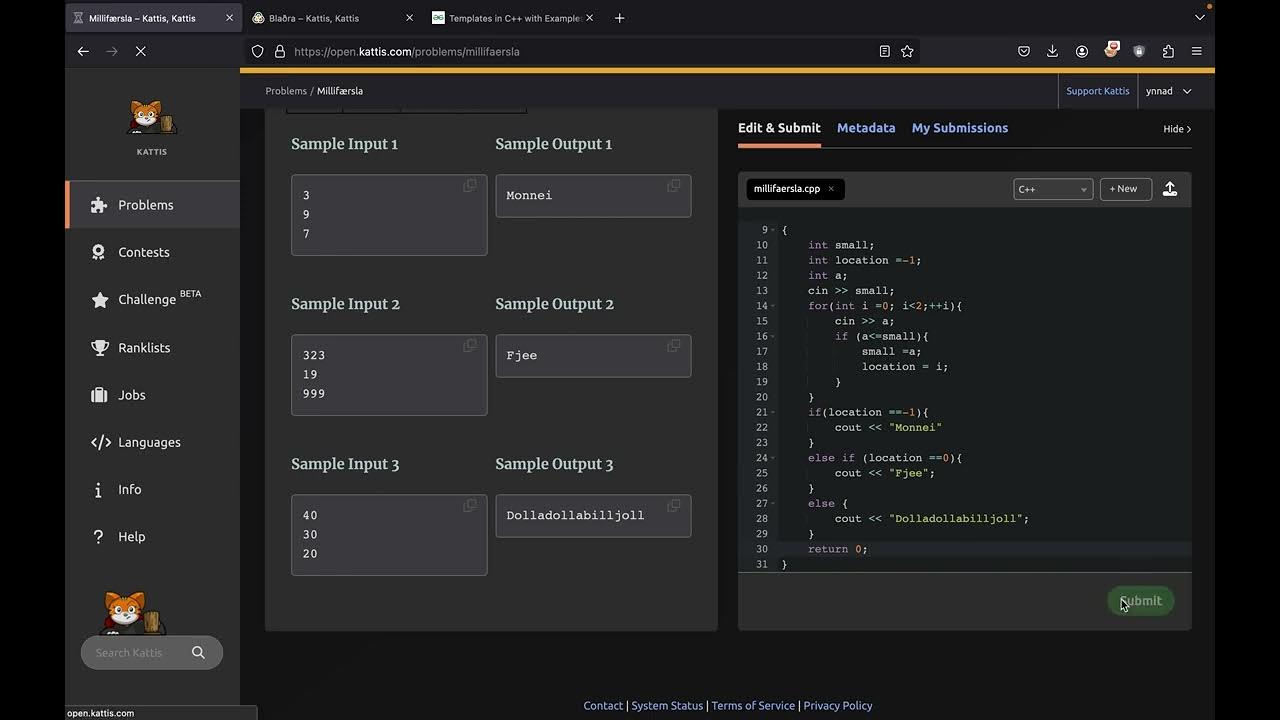The height and width of the screenshot is (720, 1280).
Task: Copy Sample Input 1 contents
Action: pyautogui.click(x=469, y=186)
